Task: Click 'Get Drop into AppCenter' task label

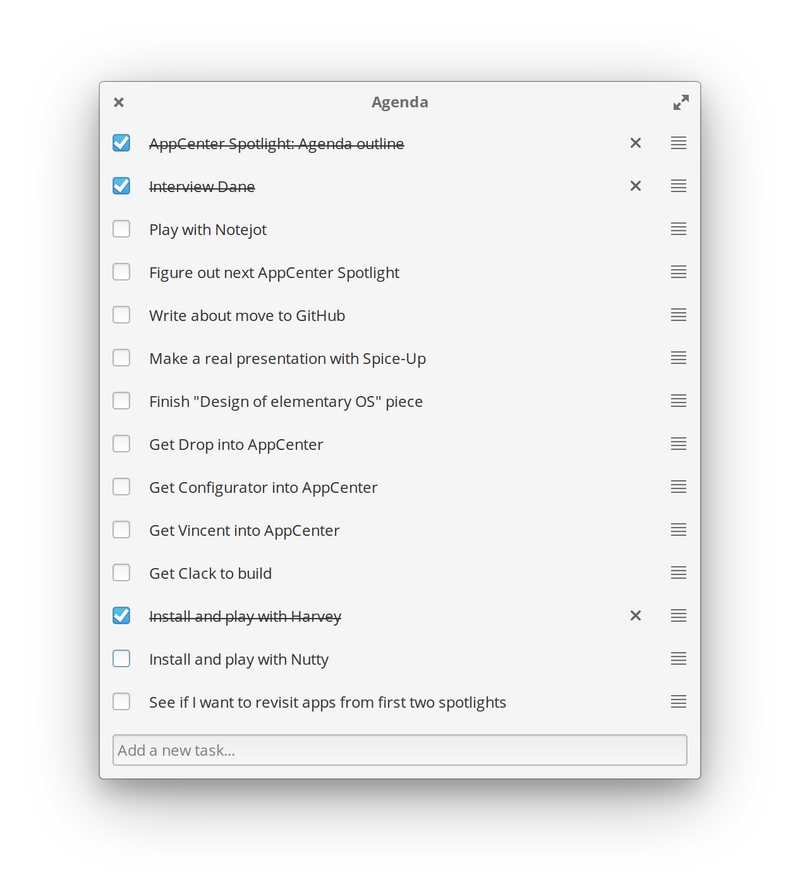Action: [236, 445]
